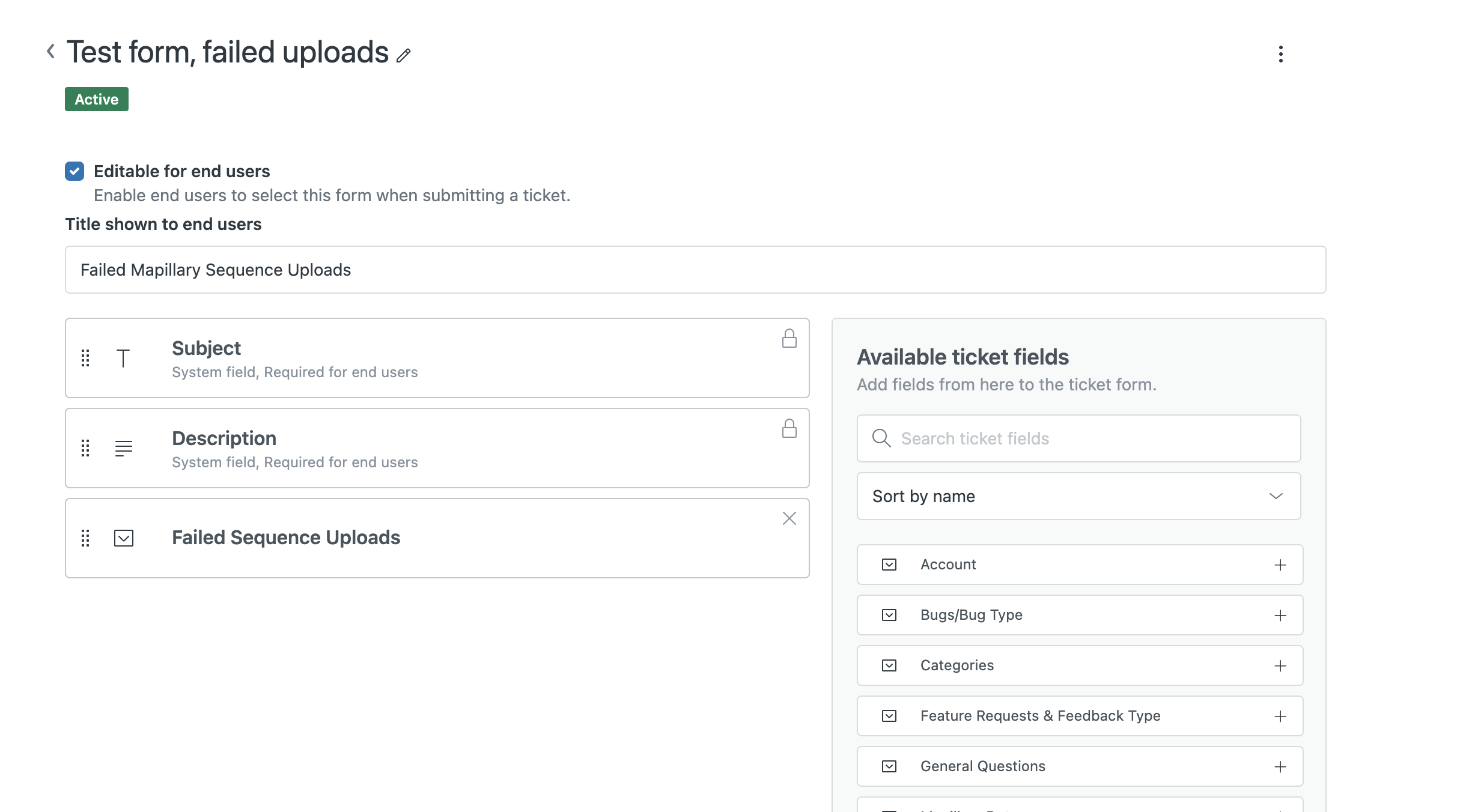Image resolution: width=1466 pixels, height=812 pixels.
Task: Click the pencil icon to edit form name
Action: click(403, 56)
